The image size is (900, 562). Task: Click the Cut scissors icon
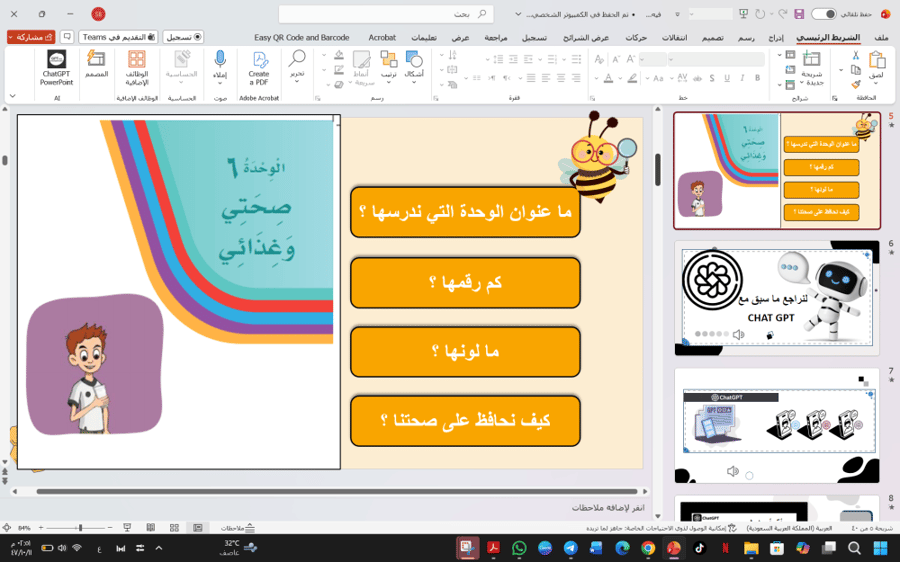(855, 56)
